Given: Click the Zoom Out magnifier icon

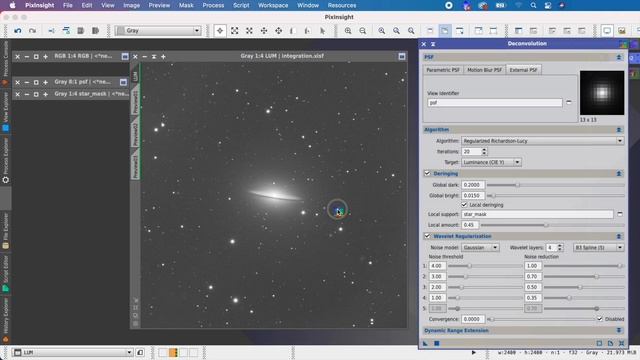Looking at the screenshot, I should [x=362, y=31].
